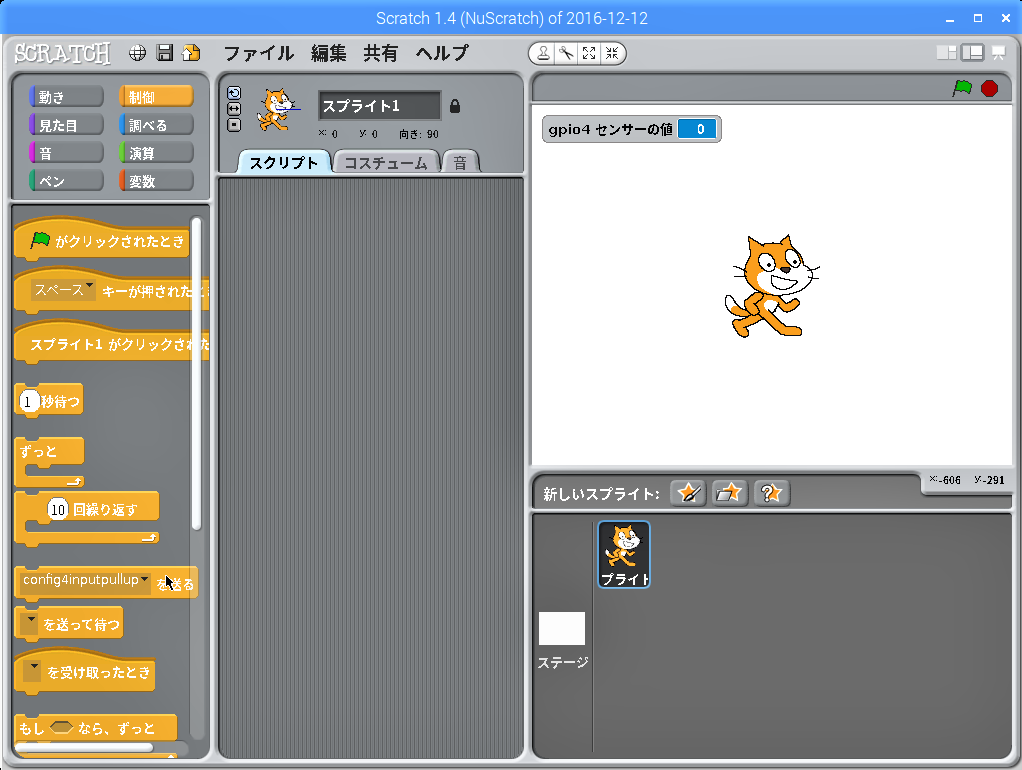The width and height of the screenshot is (1022, 770).
Task: Switch to small stage view mode
Action: (x=946, y=53)
